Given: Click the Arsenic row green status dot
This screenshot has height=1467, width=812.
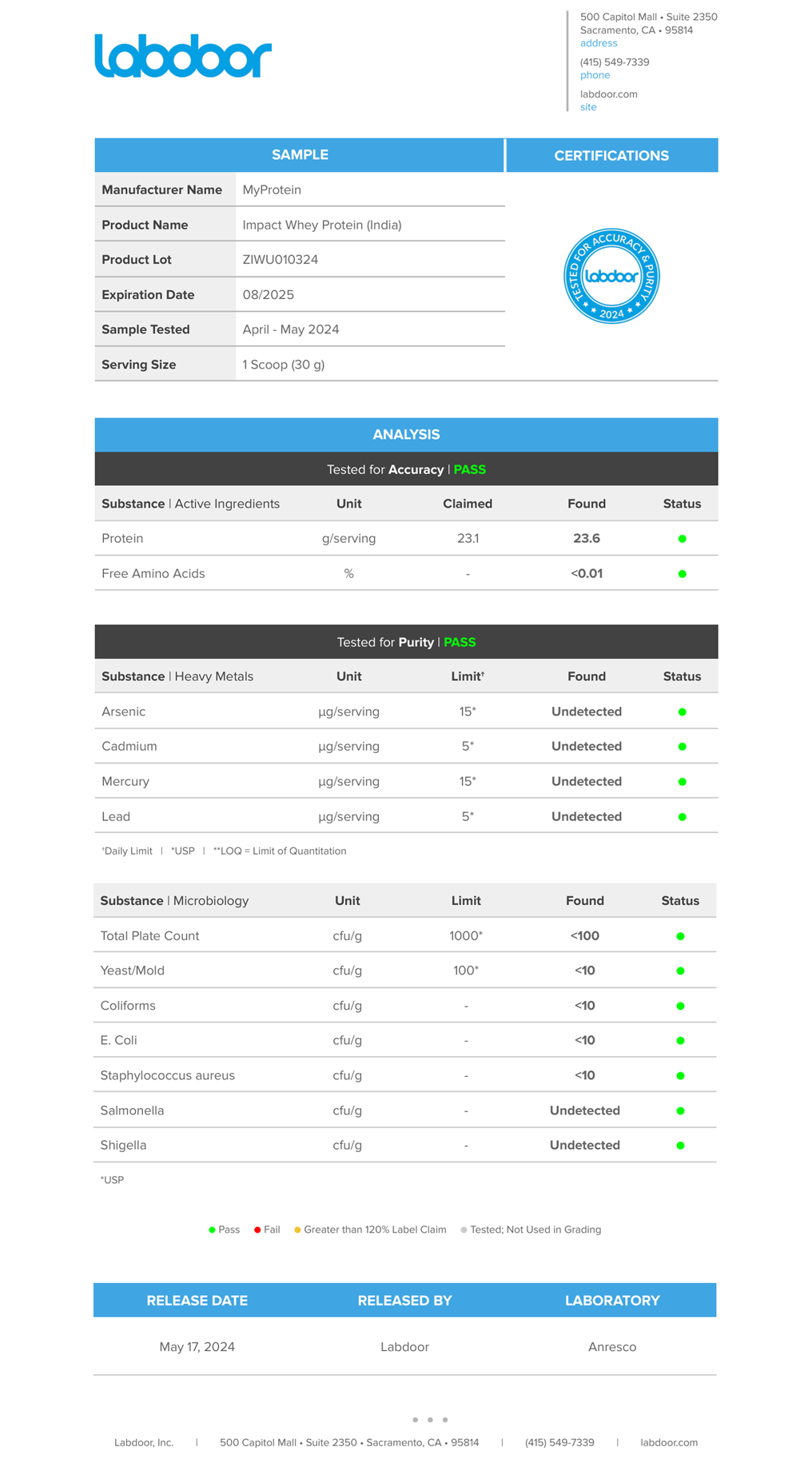Looking at the screenshot, I should pyautogui.click(x=682, y=712).
